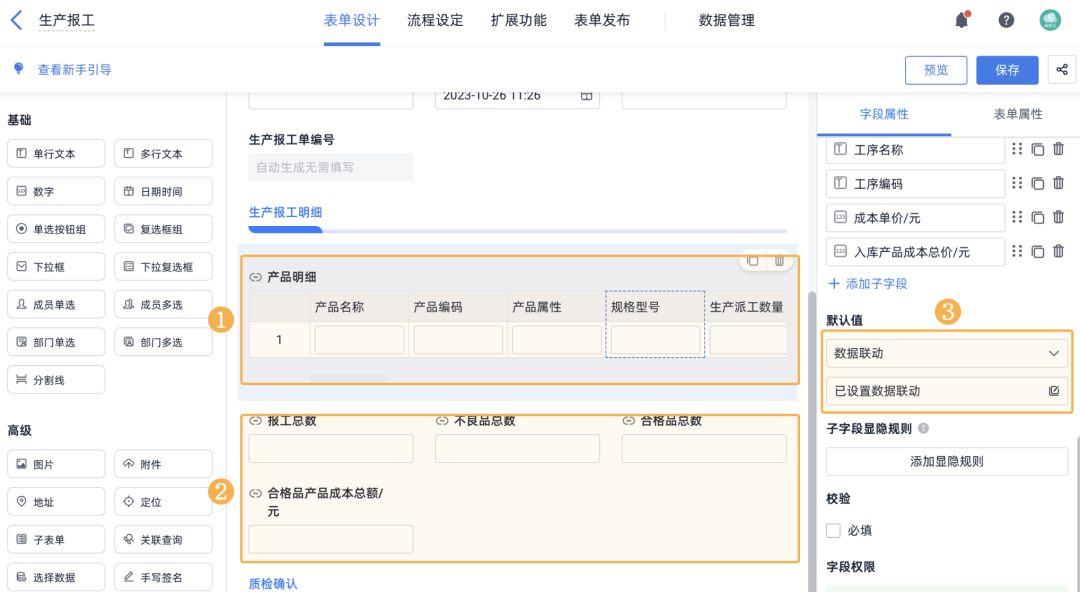Select the 工序名称 subfield row
This screenshot has width=1080, height=592.
(915, 150)
